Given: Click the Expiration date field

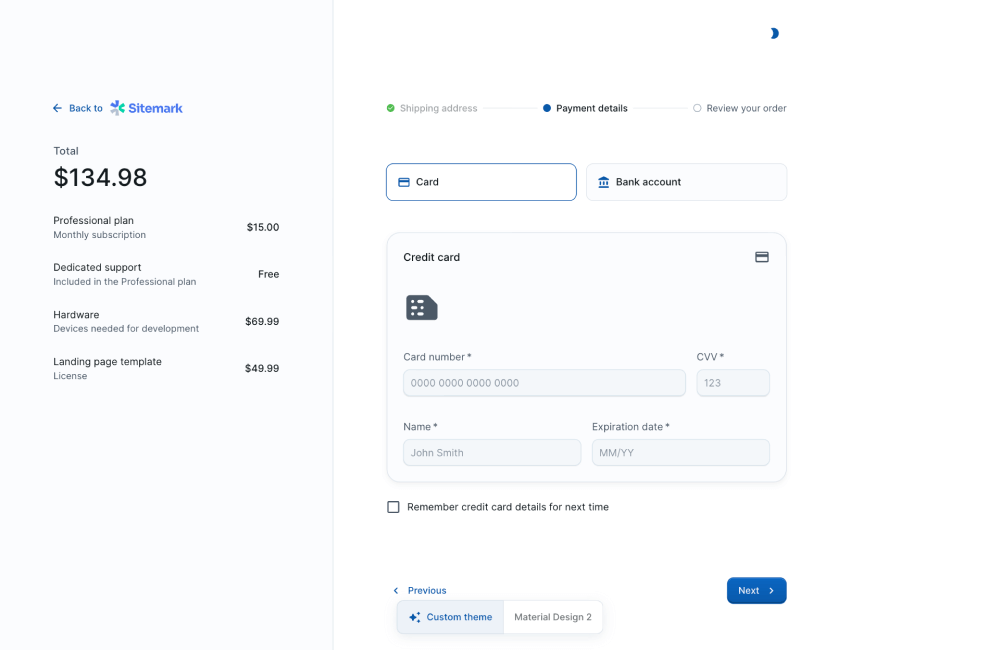Looking at the screenshot, I should tap(680, 453).
